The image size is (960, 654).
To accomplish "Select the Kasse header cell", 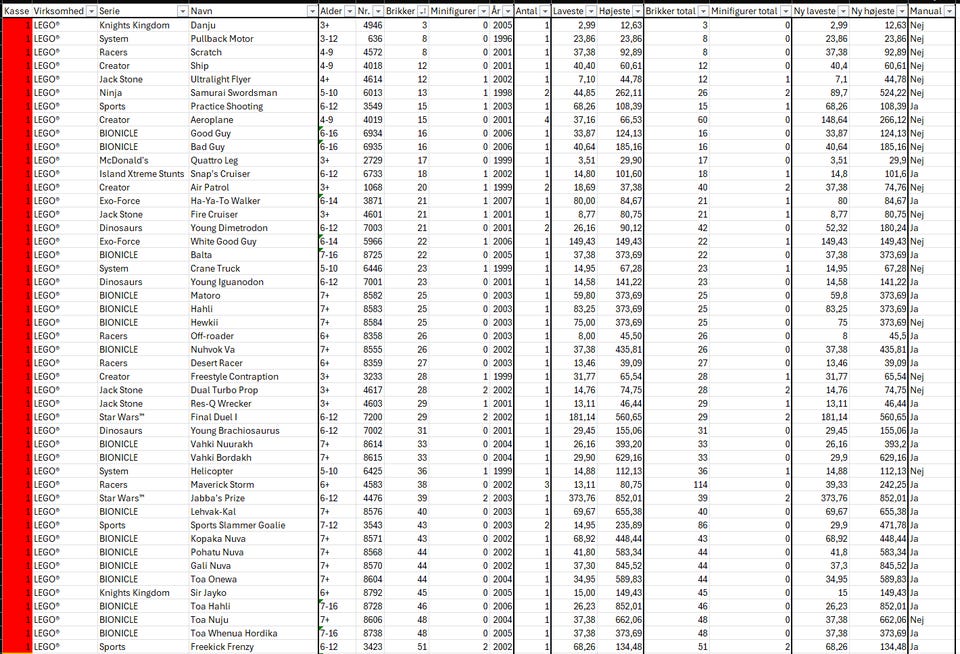I will click(17, 11).
